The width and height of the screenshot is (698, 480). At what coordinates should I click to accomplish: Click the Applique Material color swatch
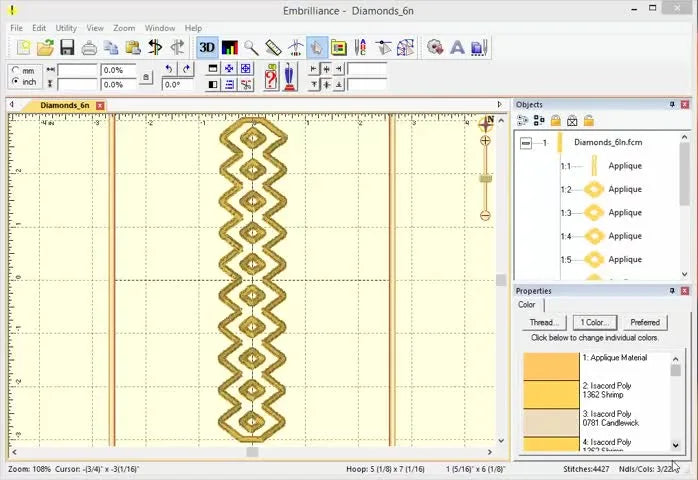tap(551, 366)
